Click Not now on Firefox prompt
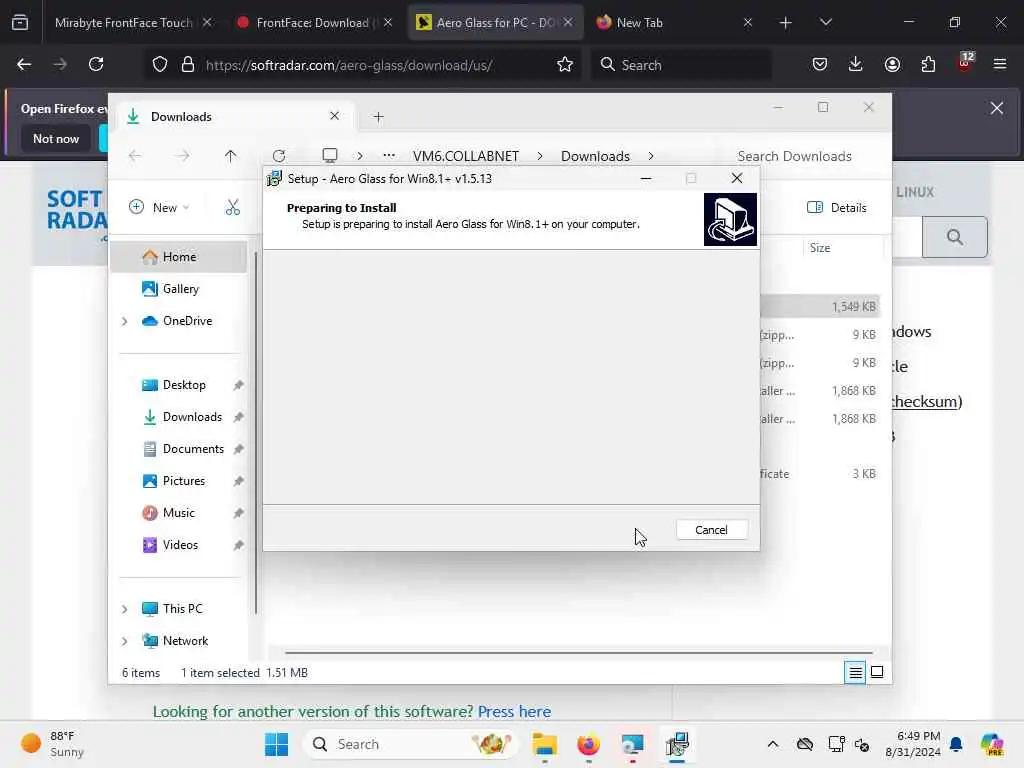Viewport: 1024px width, 768px height. [56, 138]
